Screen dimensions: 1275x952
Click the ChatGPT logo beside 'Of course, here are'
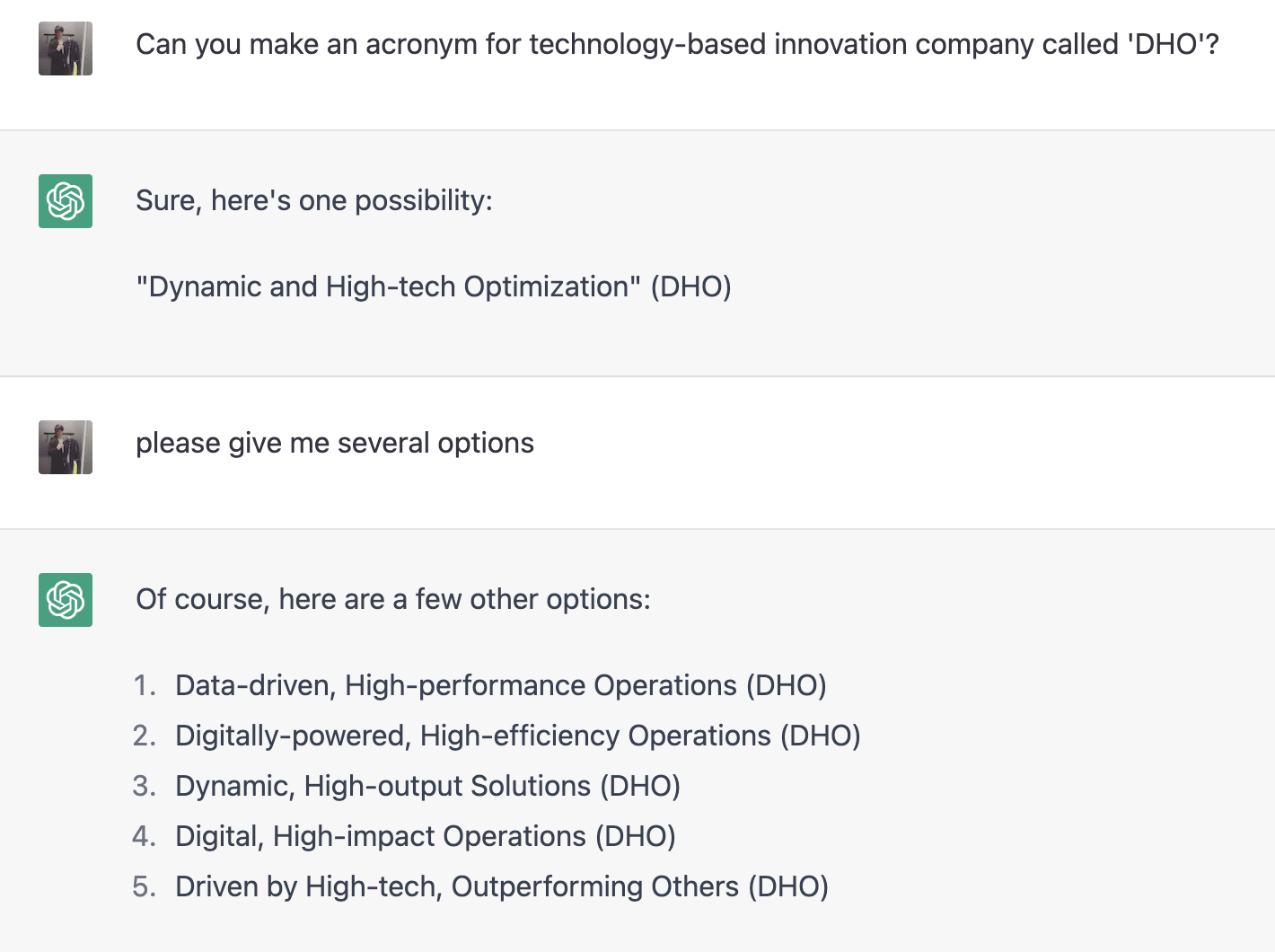click(x=66, y=600)
